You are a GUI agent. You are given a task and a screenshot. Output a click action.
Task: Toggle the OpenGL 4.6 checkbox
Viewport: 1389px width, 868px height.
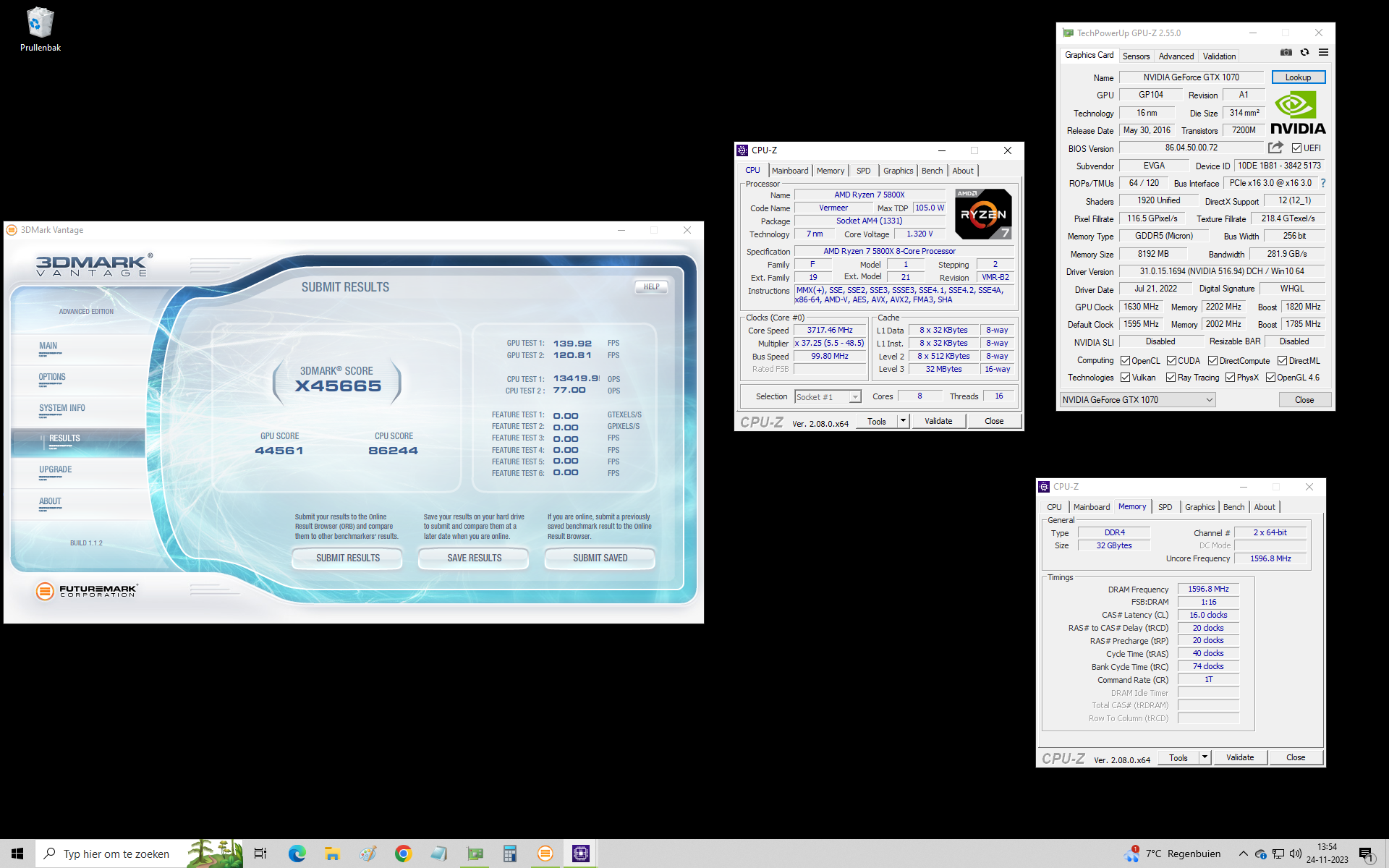(x=1270, y=378)
